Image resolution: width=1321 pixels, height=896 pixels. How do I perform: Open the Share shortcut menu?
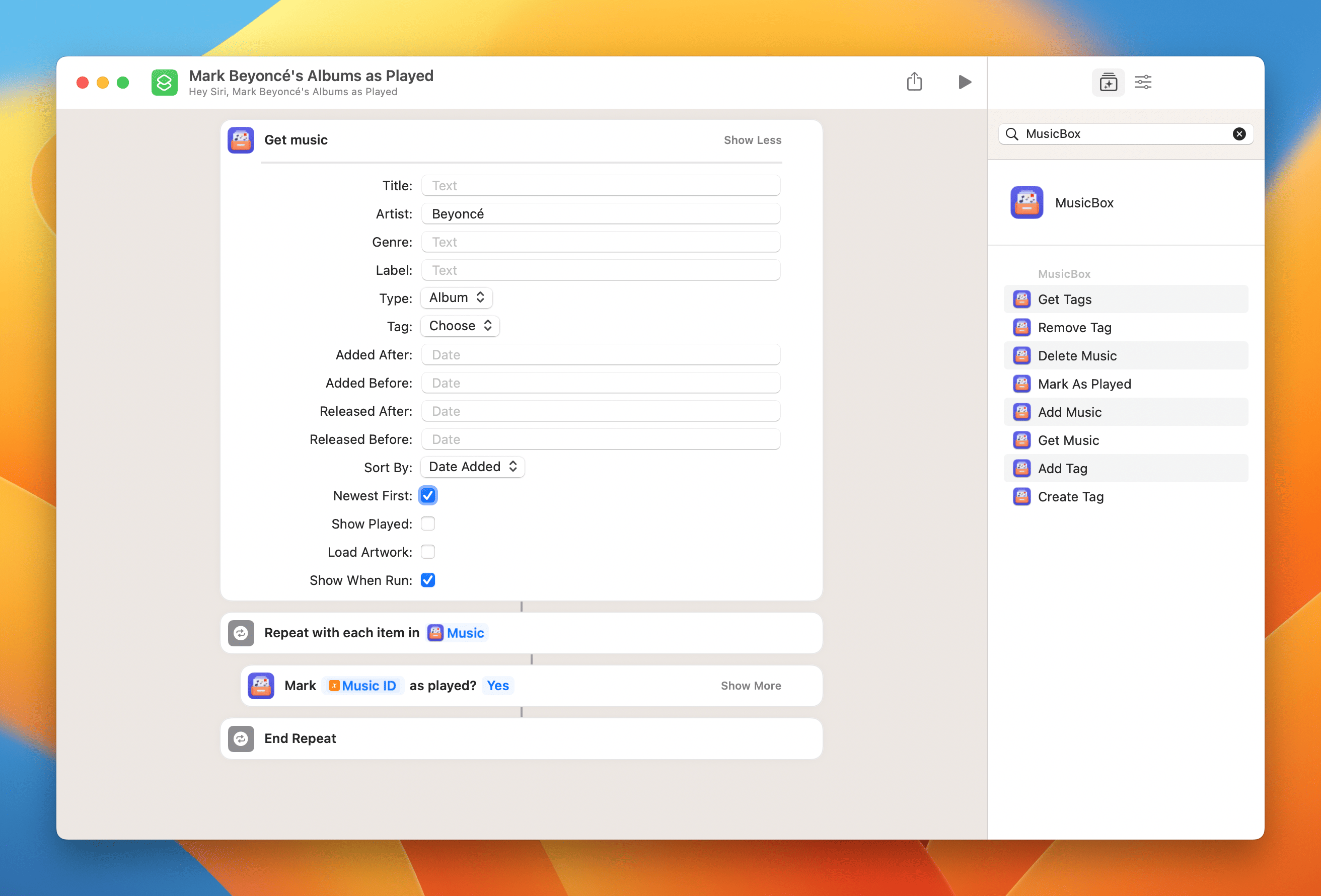click(x=914, y=82)
